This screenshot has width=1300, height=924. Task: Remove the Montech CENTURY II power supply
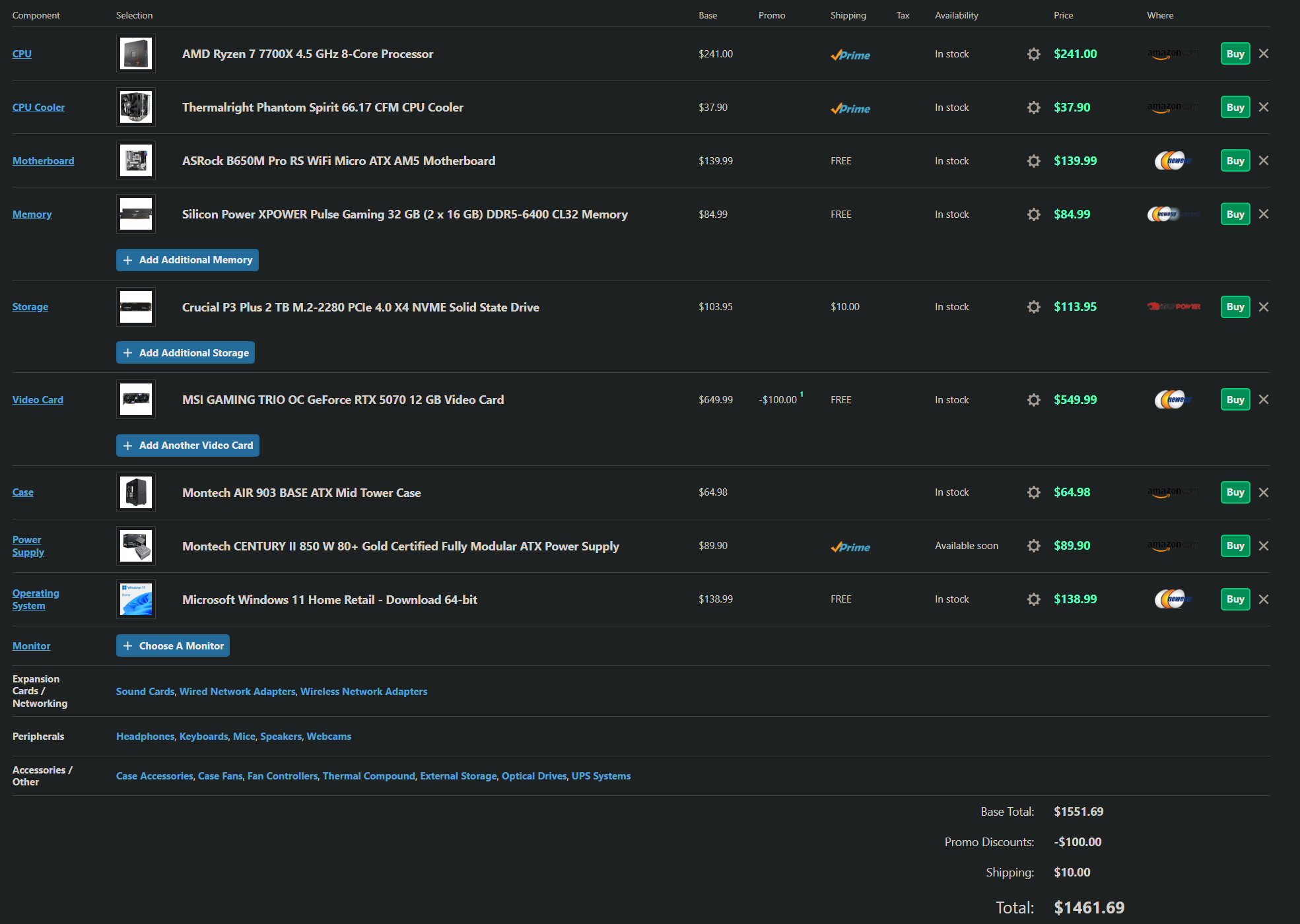pos(1264,546)
